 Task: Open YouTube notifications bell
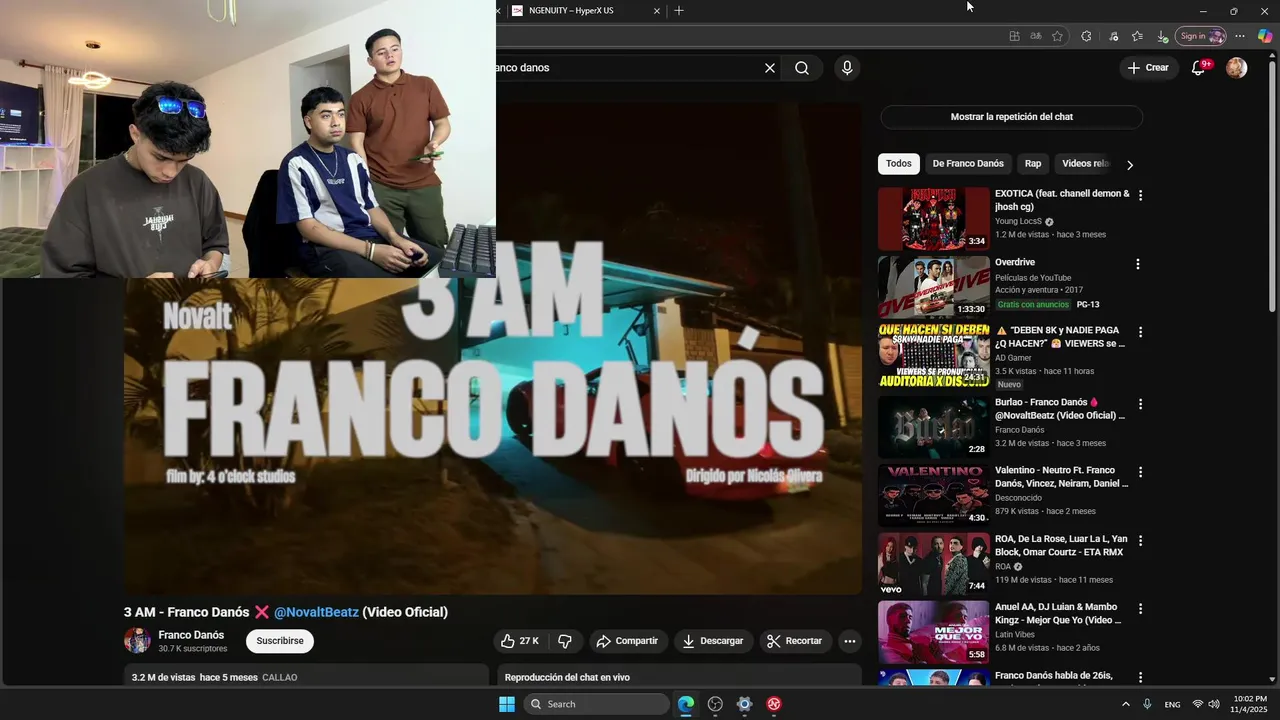click(x=1198, y=68)
